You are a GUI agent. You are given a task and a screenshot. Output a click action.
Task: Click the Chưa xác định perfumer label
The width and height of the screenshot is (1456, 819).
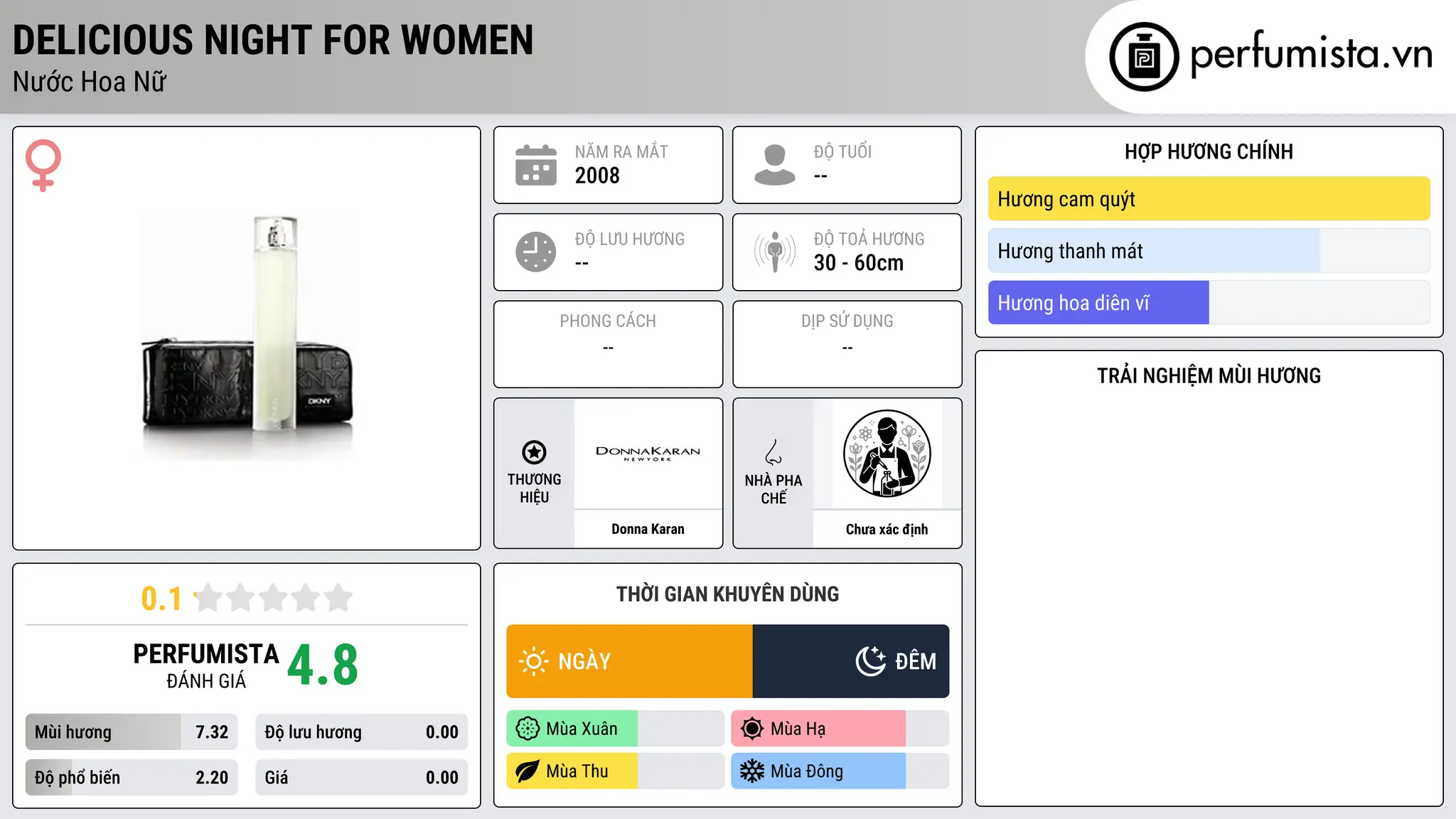[x=887, y=529]
